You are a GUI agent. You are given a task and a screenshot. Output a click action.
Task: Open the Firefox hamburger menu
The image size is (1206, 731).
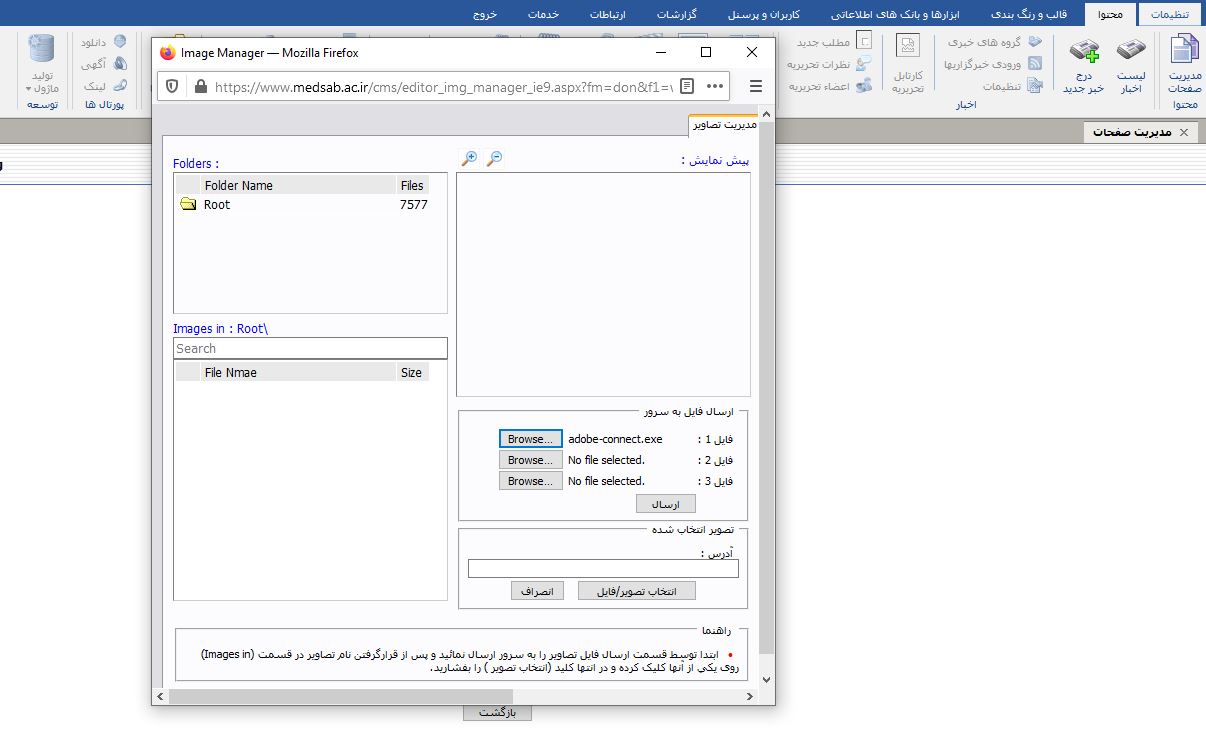click(x=756, y=86)
